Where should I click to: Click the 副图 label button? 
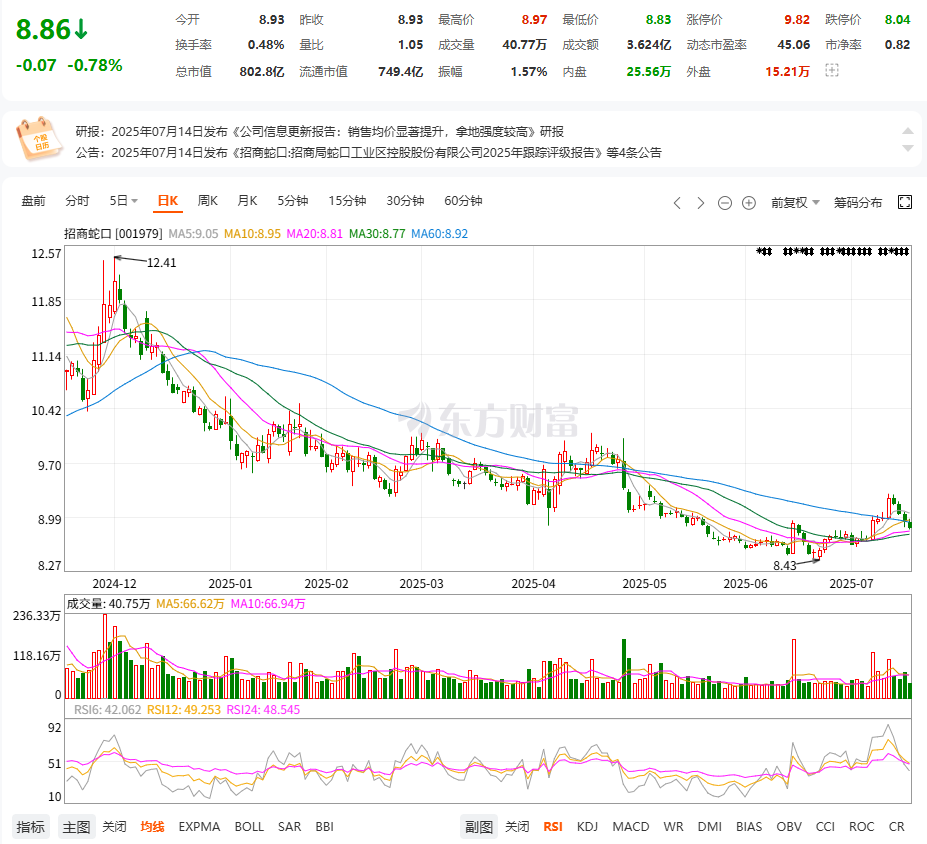479,826
